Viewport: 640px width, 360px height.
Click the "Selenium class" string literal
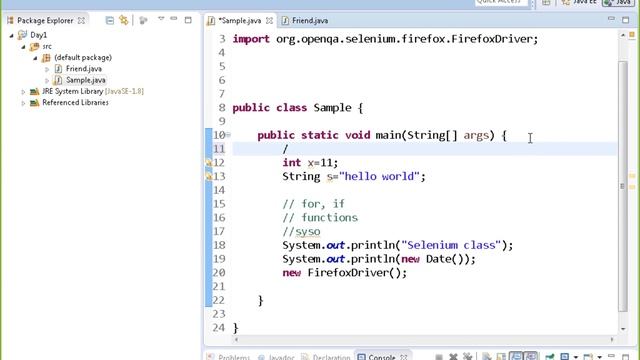pyautogui.click(x=451, y=245)
